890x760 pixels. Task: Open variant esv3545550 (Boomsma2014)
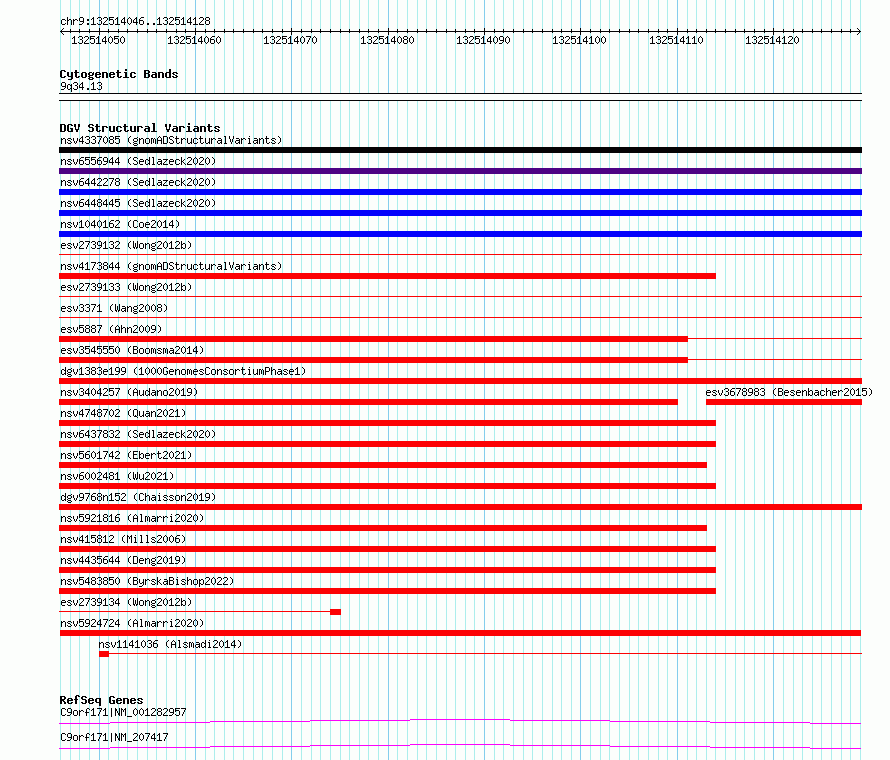point(132,350)
